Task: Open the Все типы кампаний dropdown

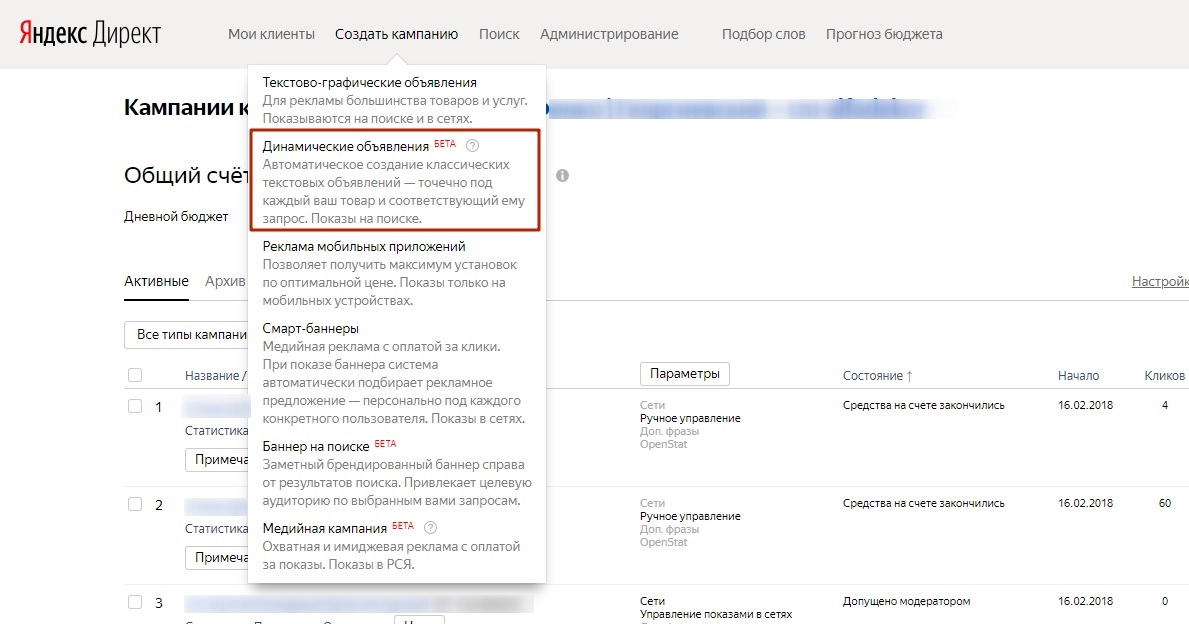Action: [187, 334]
